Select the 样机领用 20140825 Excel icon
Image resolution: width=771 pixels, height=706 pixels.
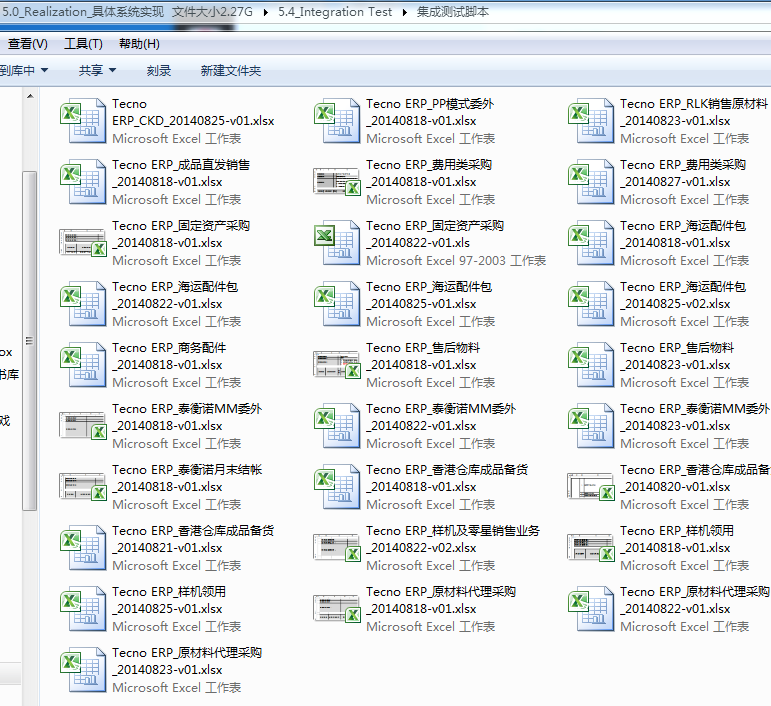(x=83, y=609)
